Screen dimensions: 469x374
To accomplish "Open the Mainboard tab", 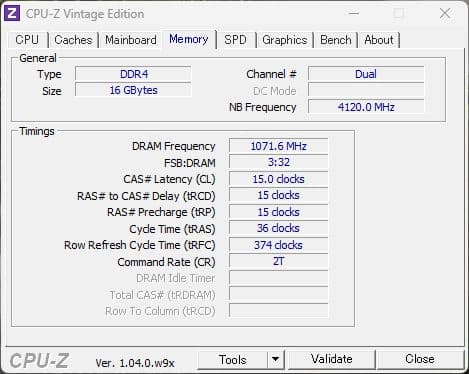I will tap(131, 40).
